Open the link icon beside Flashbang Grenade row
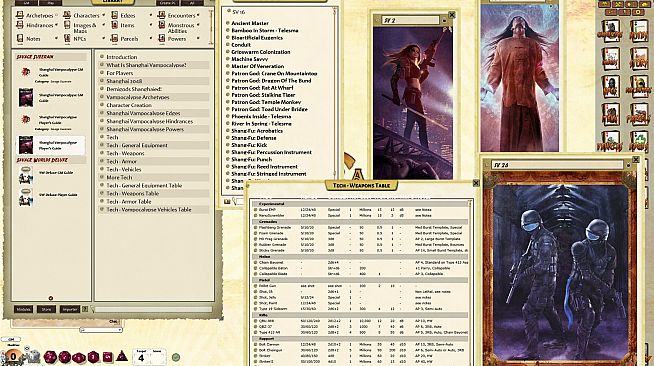The height and width of the screenshot is (366, 654). tap(255, 228)
